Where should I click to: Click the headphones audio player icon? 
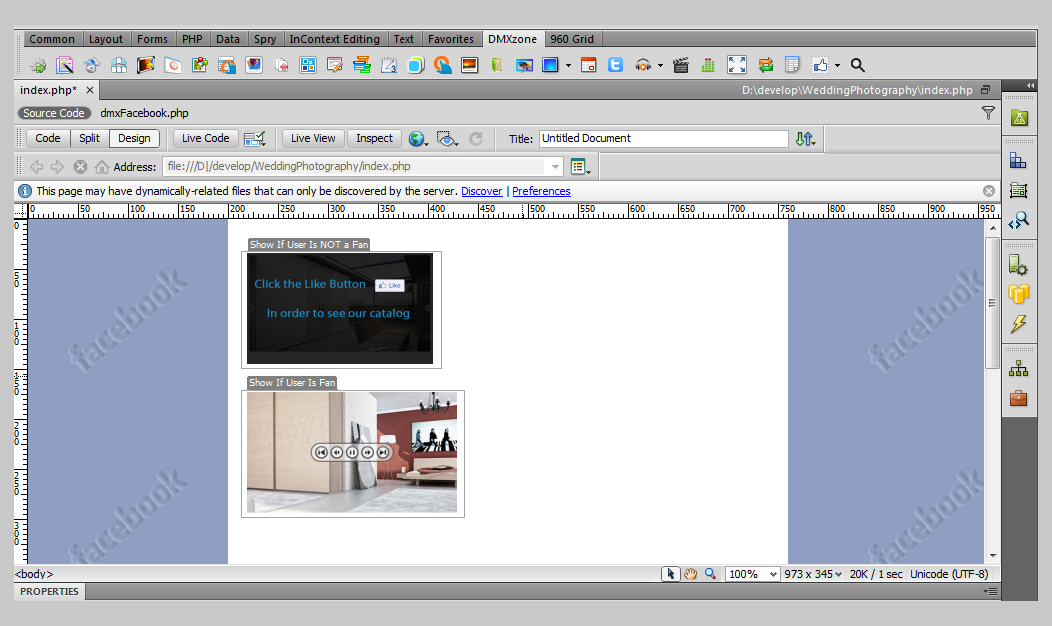pos(643,65)
